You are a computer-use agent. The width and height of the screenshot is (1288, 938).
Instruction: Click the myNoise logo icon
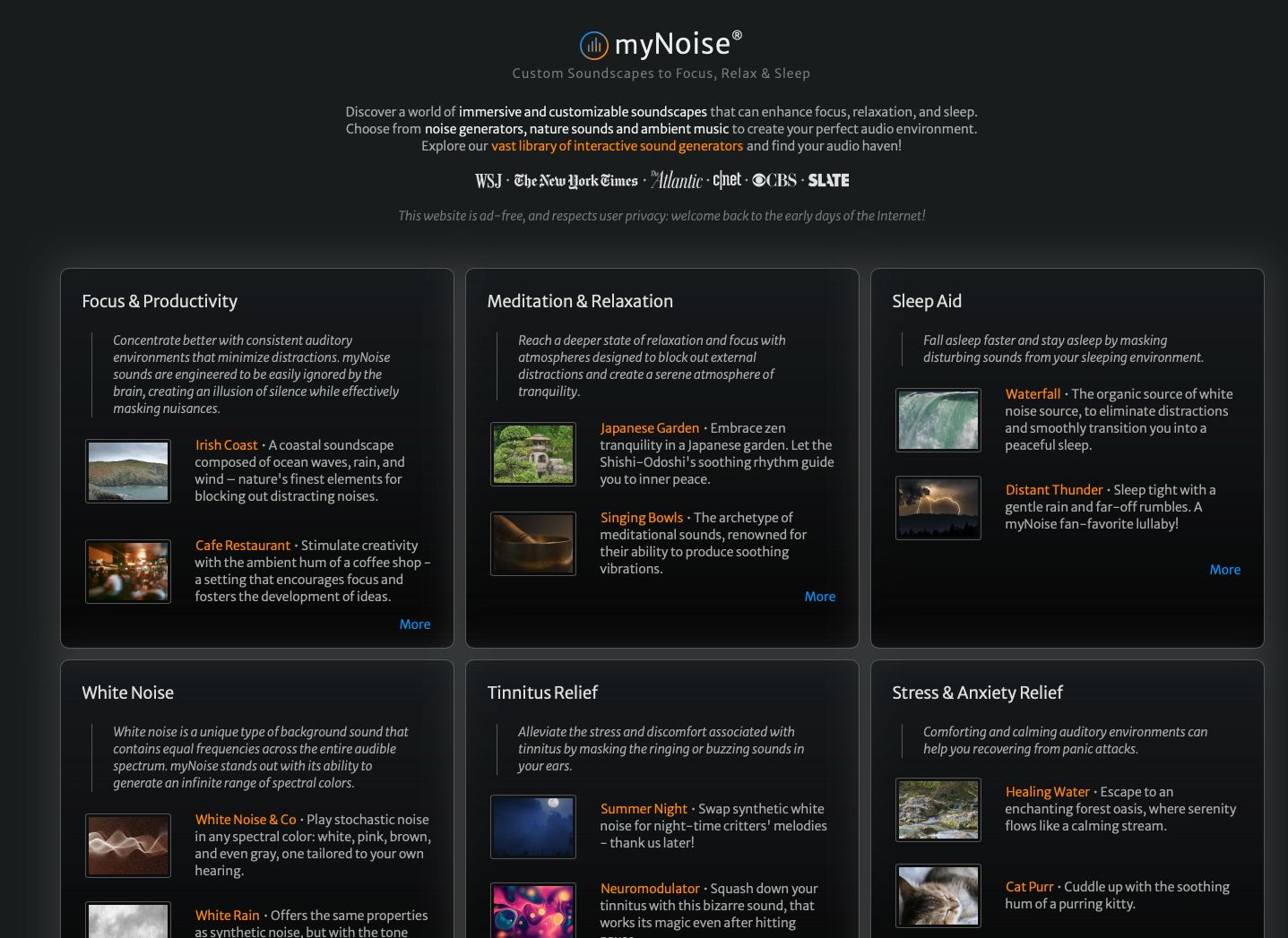(594, 45)
